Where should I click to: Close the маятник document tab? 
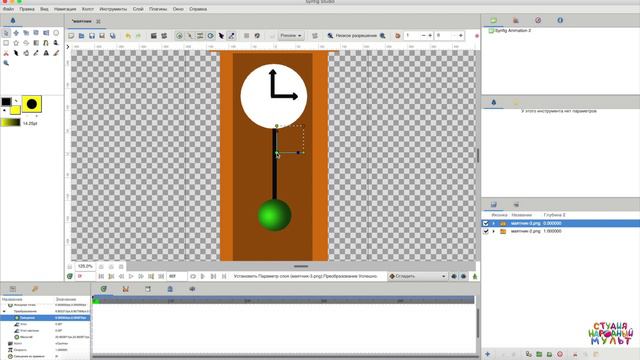click(98, 21)
